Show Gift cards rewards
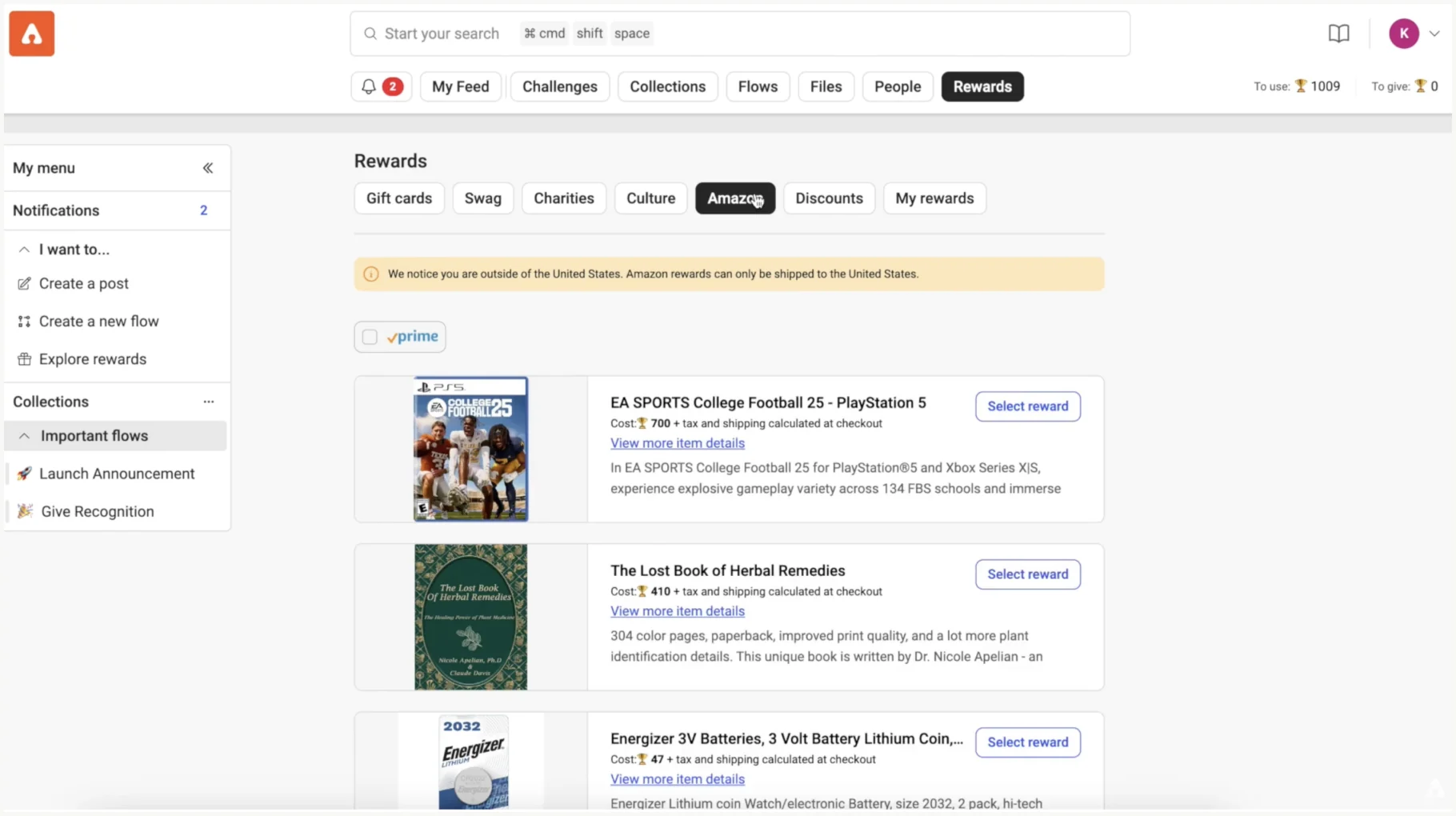 [x=399, y=198]
